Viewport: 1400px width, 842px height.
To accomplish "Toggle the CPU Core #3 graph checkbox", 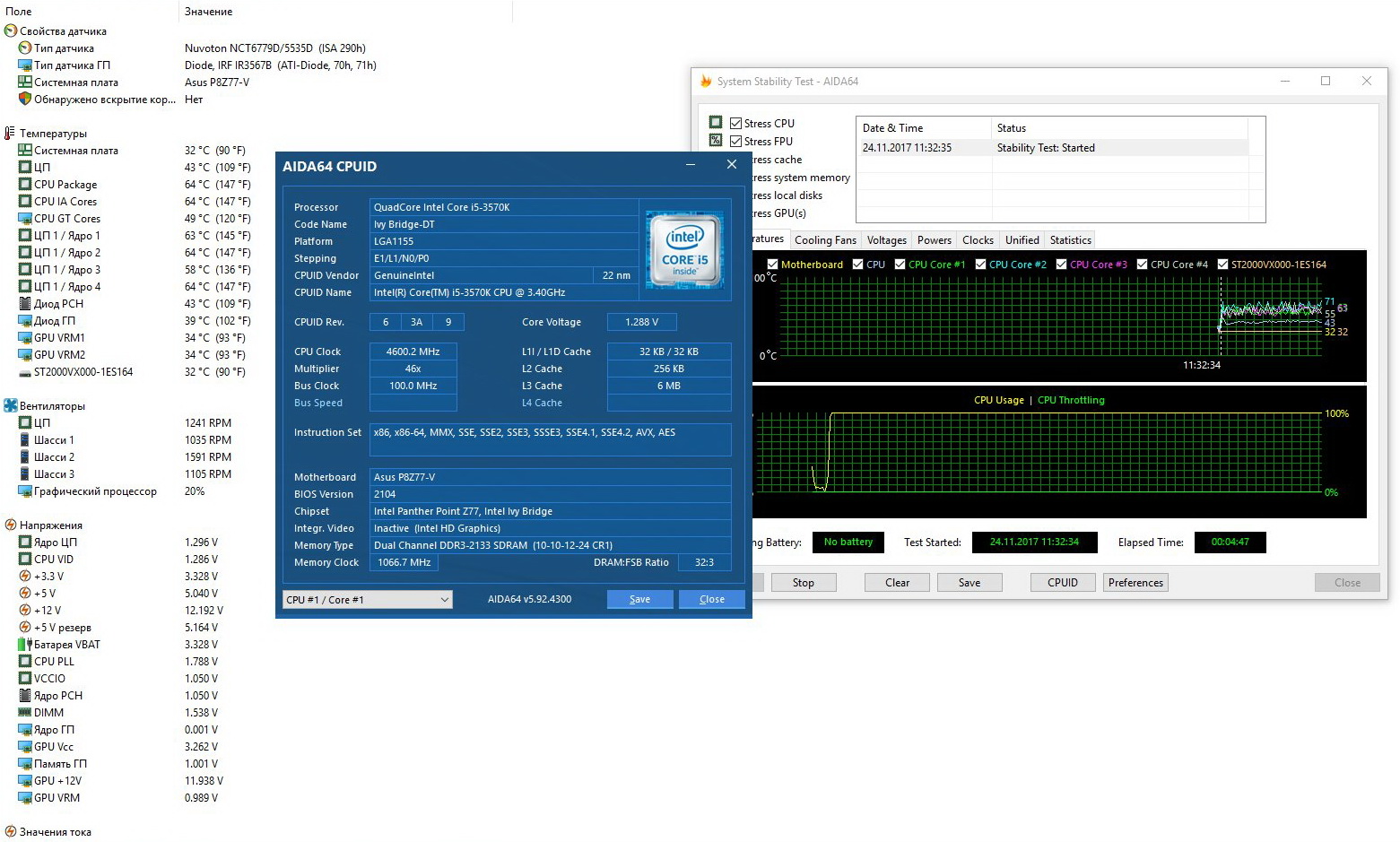I will [1061, 264].
